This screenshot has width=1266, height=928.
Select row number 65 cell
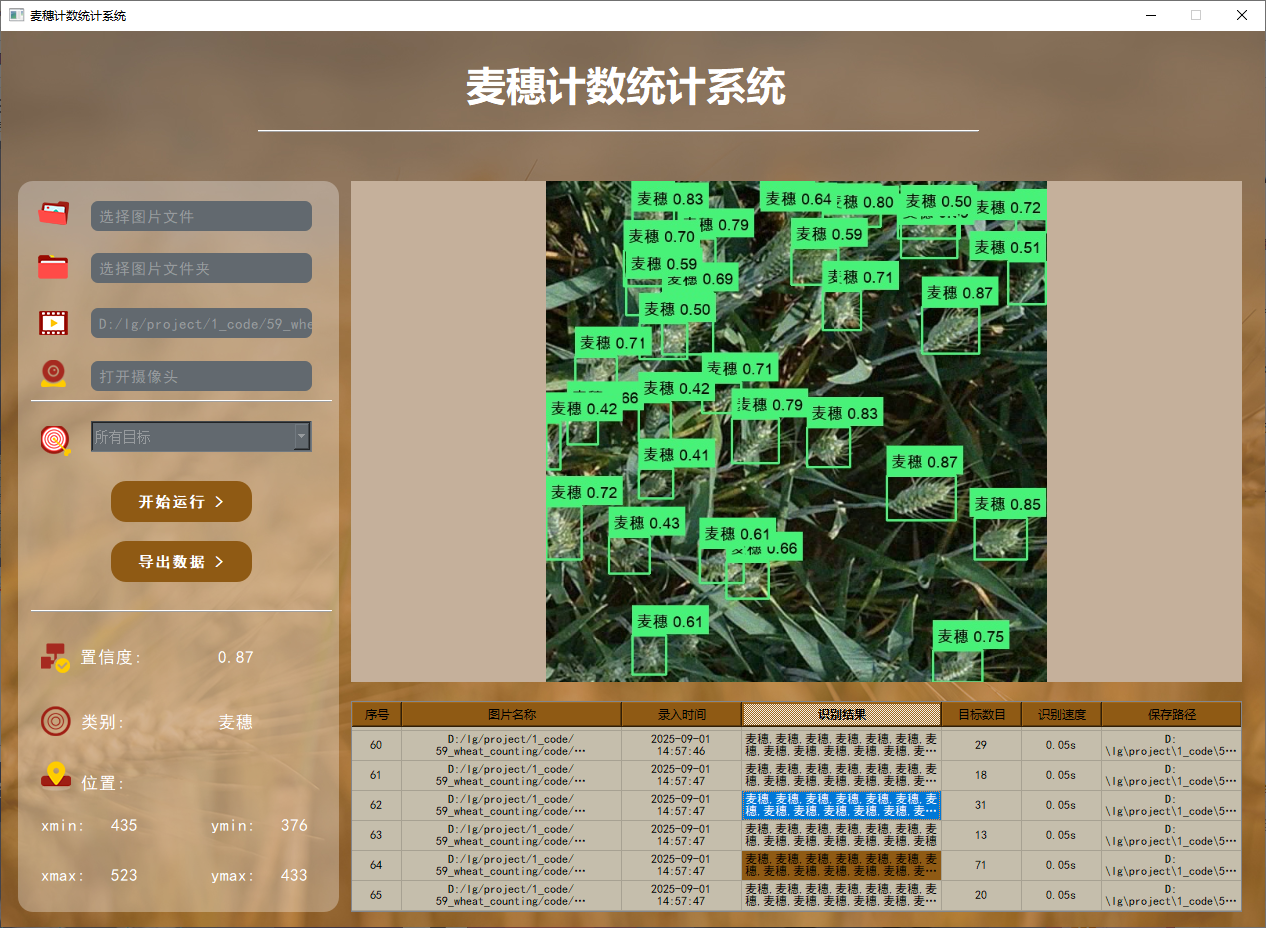(x=376, y=895)
